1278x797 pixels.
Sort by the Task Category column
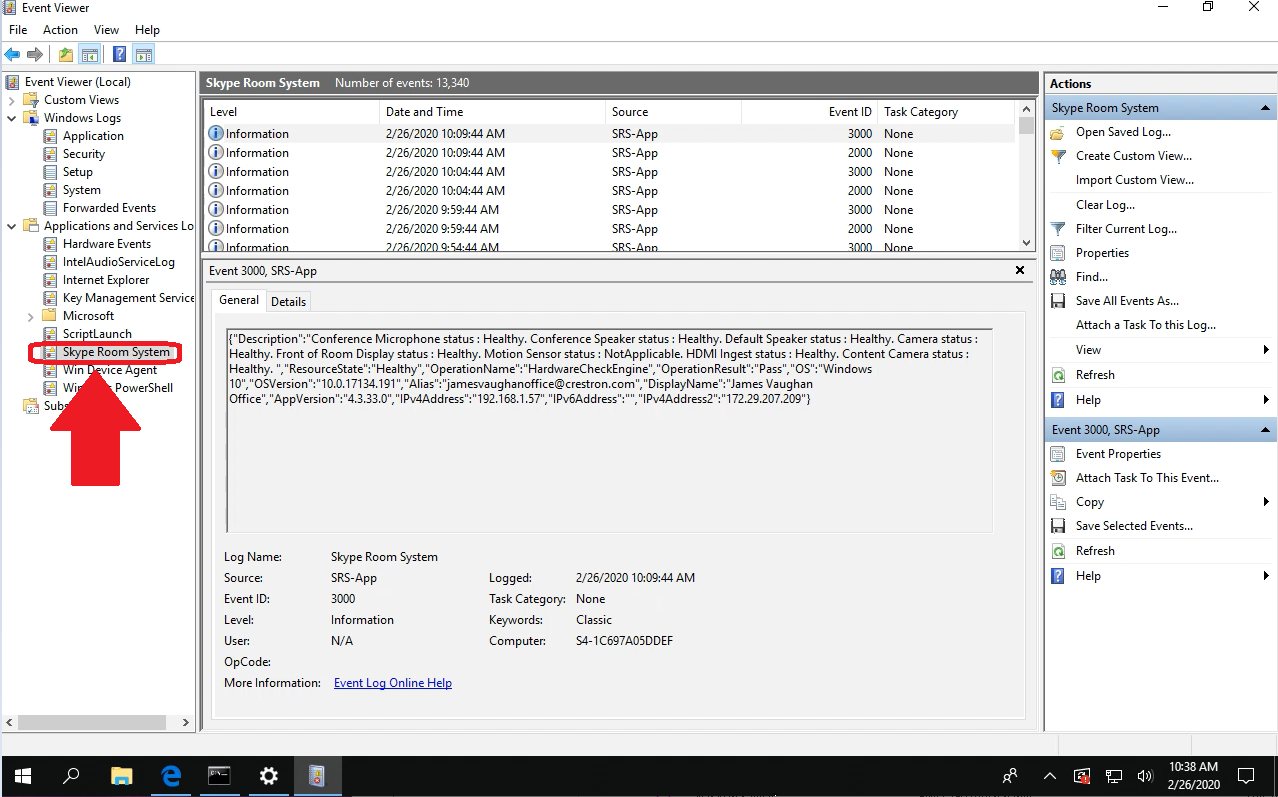[946, 112]
